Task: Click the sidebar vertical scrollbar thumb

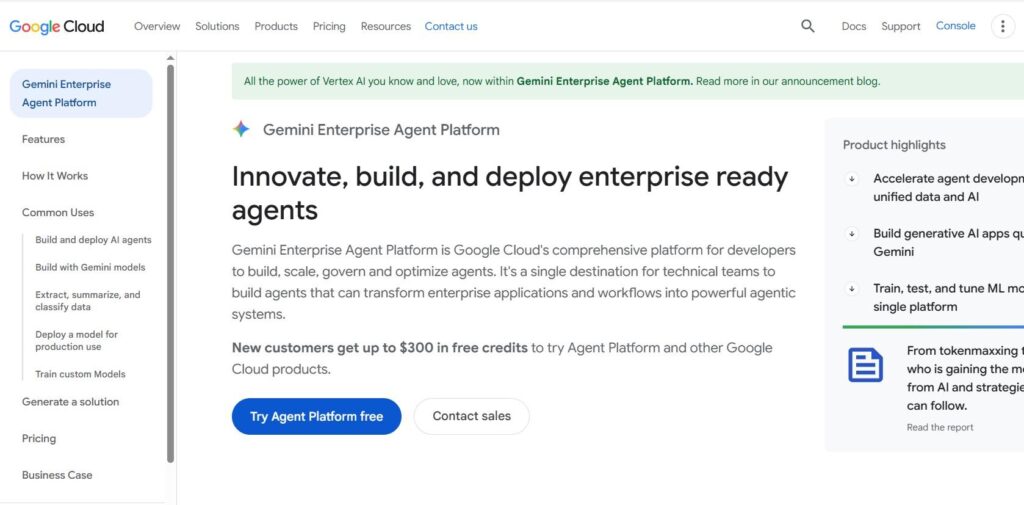Action: click(170, 263)
